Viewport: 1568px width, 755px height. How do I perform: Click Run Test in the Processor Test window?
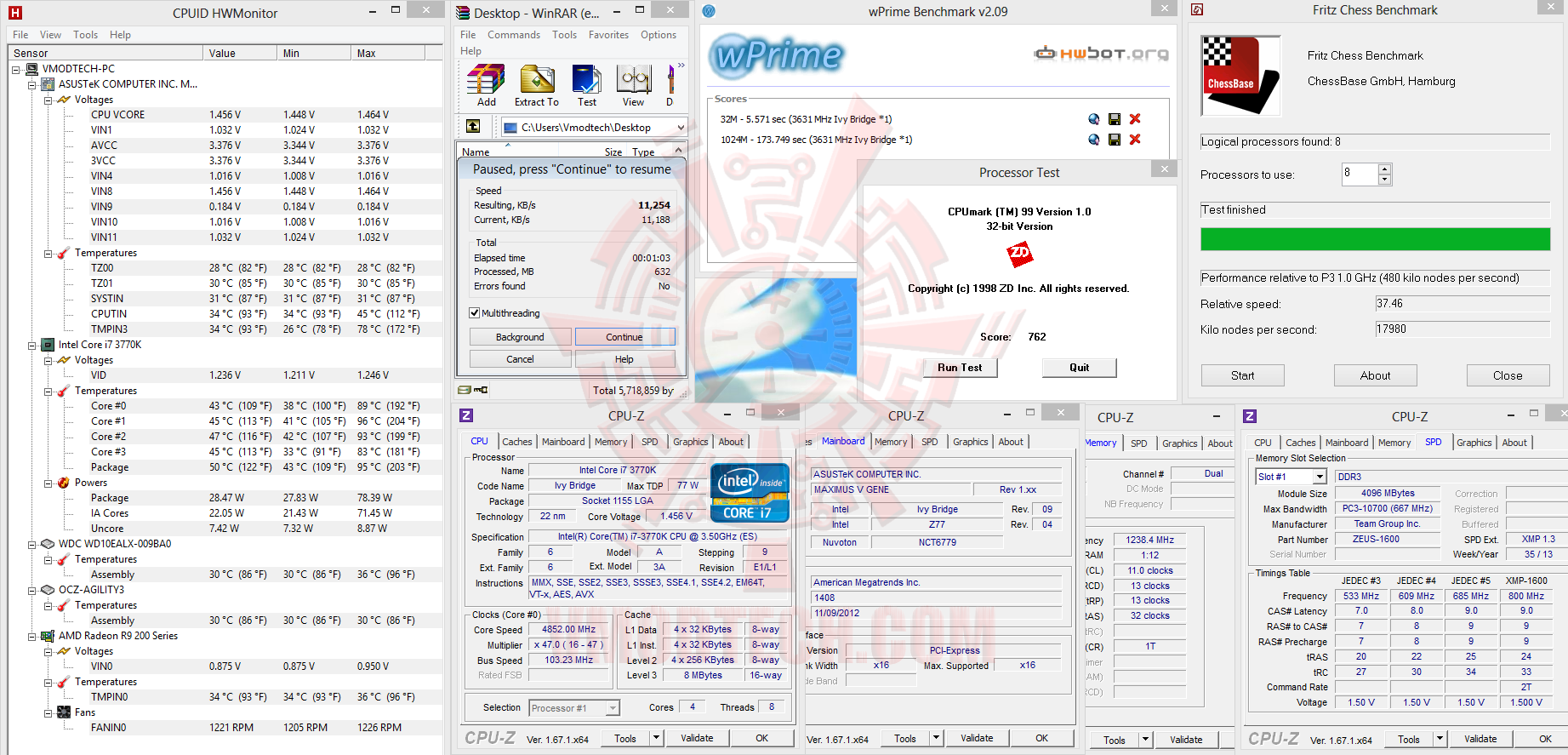point(960,368)
